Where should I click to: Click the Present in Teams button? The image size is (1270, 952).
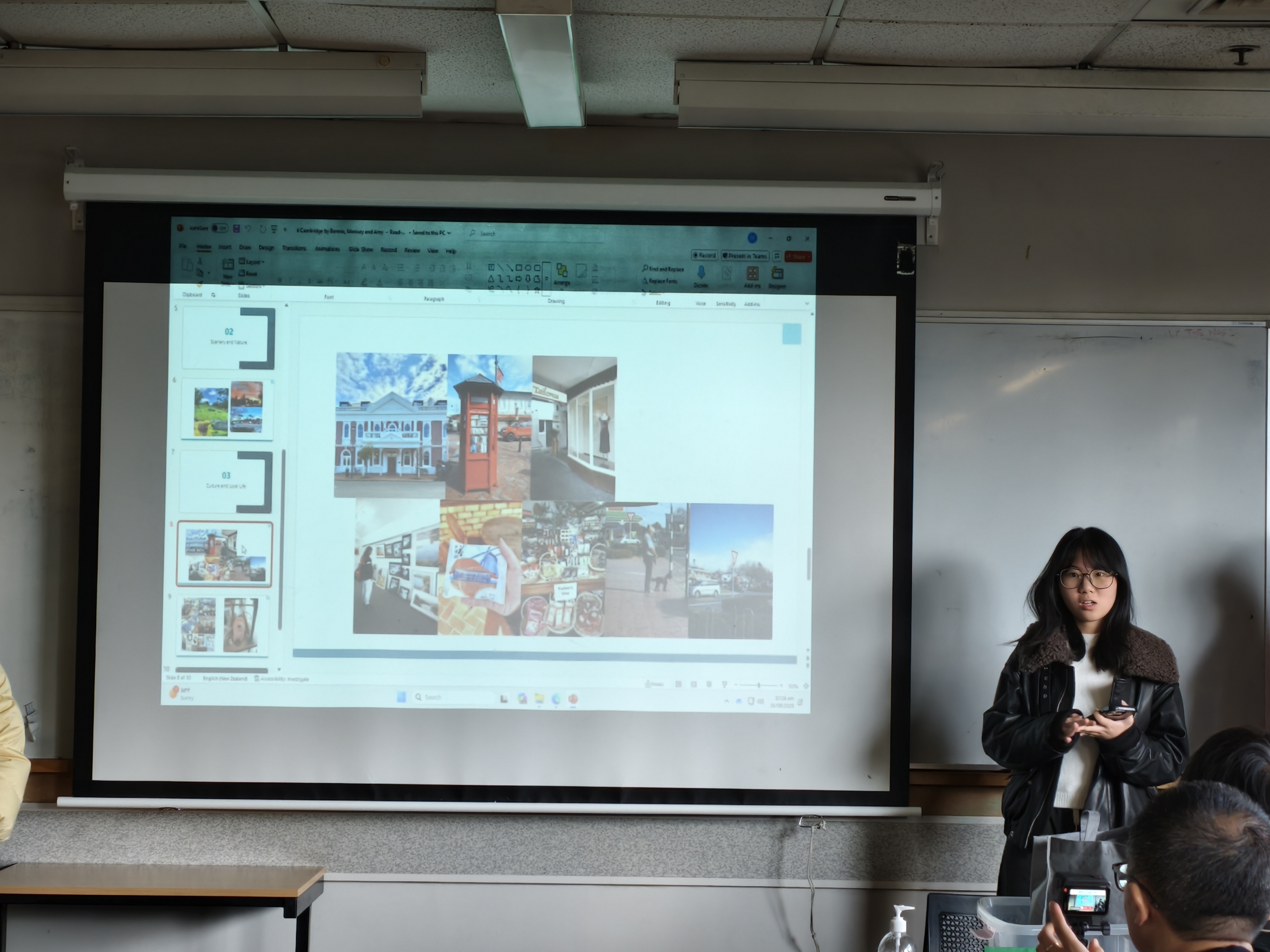pyautogui.click(x=745, y=255)
